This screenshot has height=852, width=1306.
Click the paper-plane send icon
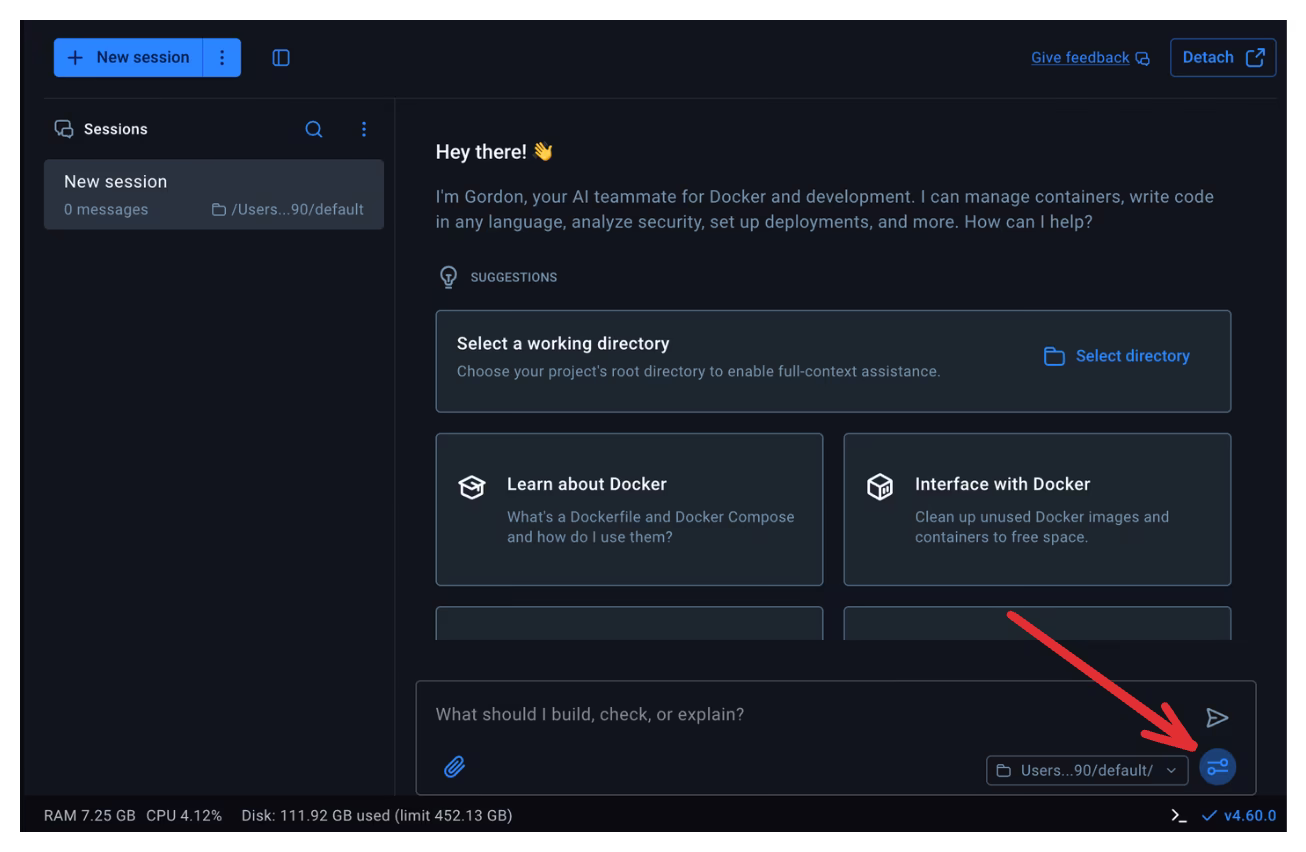pos(1218,717)
